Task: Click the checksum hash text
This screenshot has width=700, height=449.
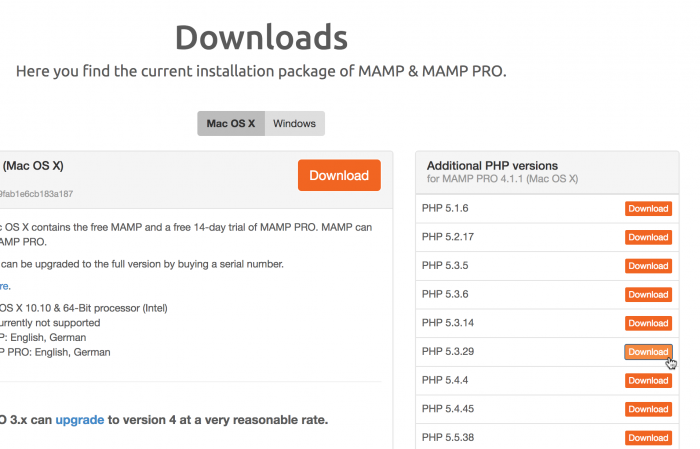Action: pyautogui.click(x=36, y=194)
